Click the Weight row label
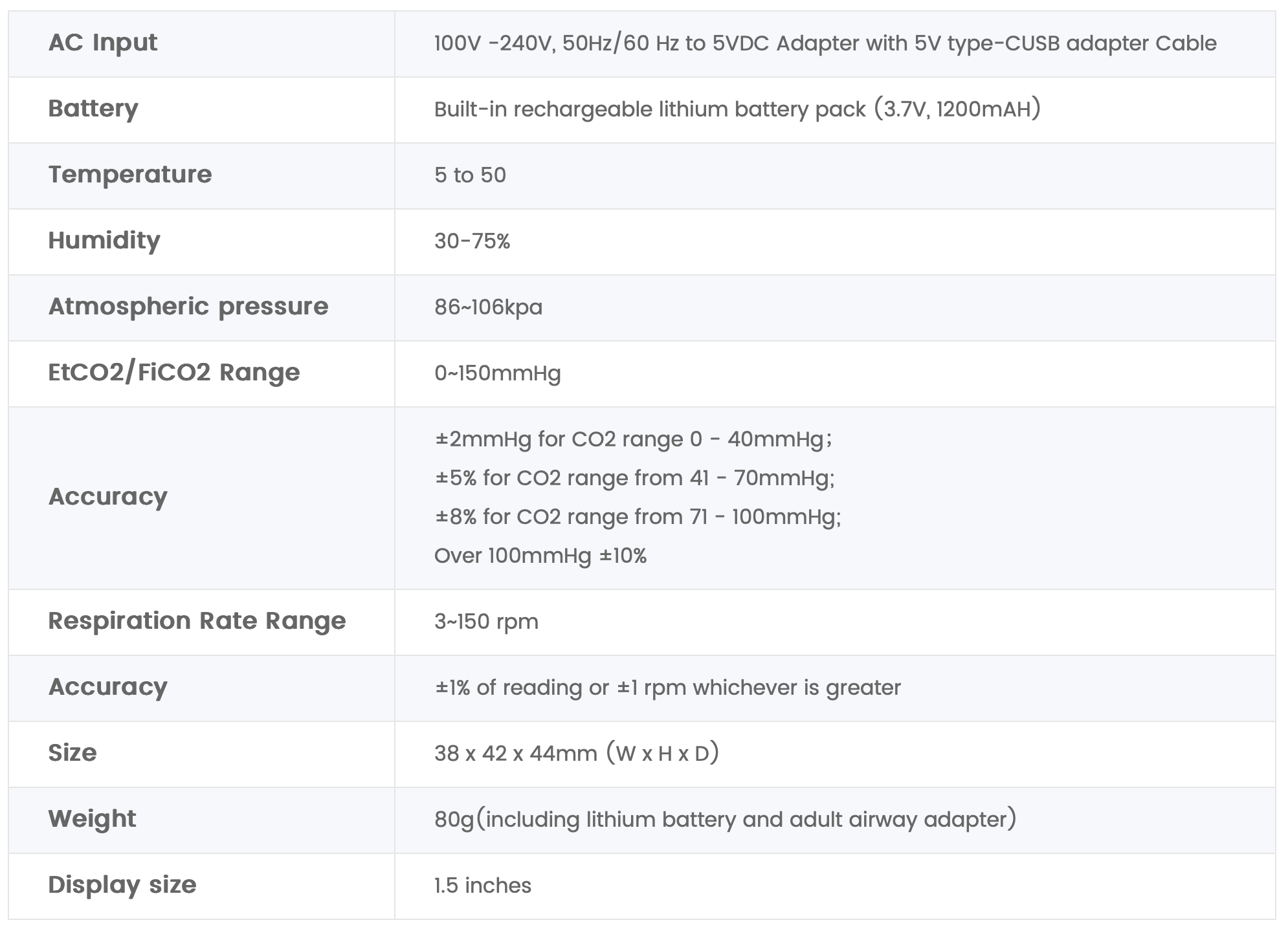The image size is (1288, 929). 92,819
